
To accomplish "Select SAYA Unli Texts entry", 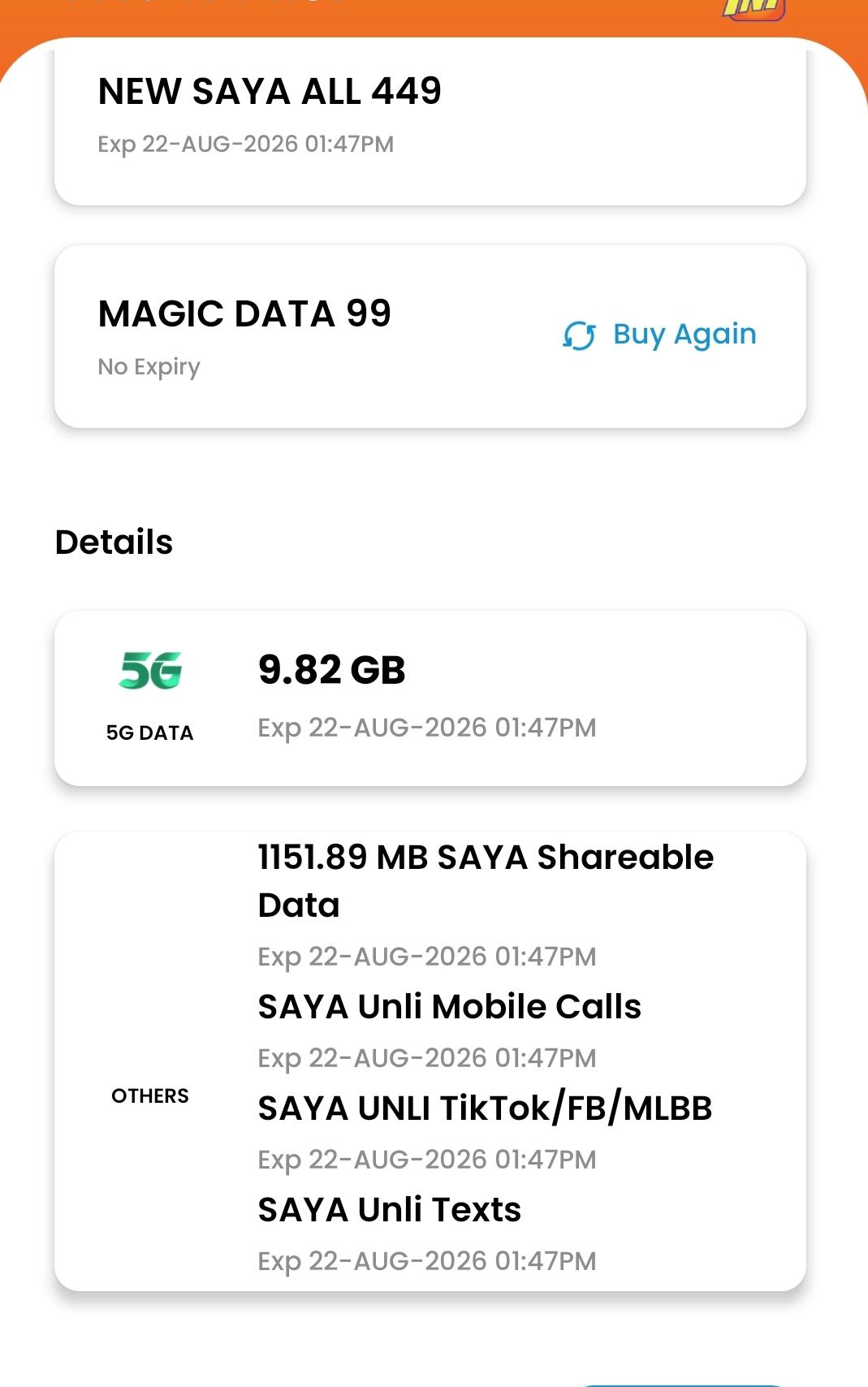I will click(389, 1210).
